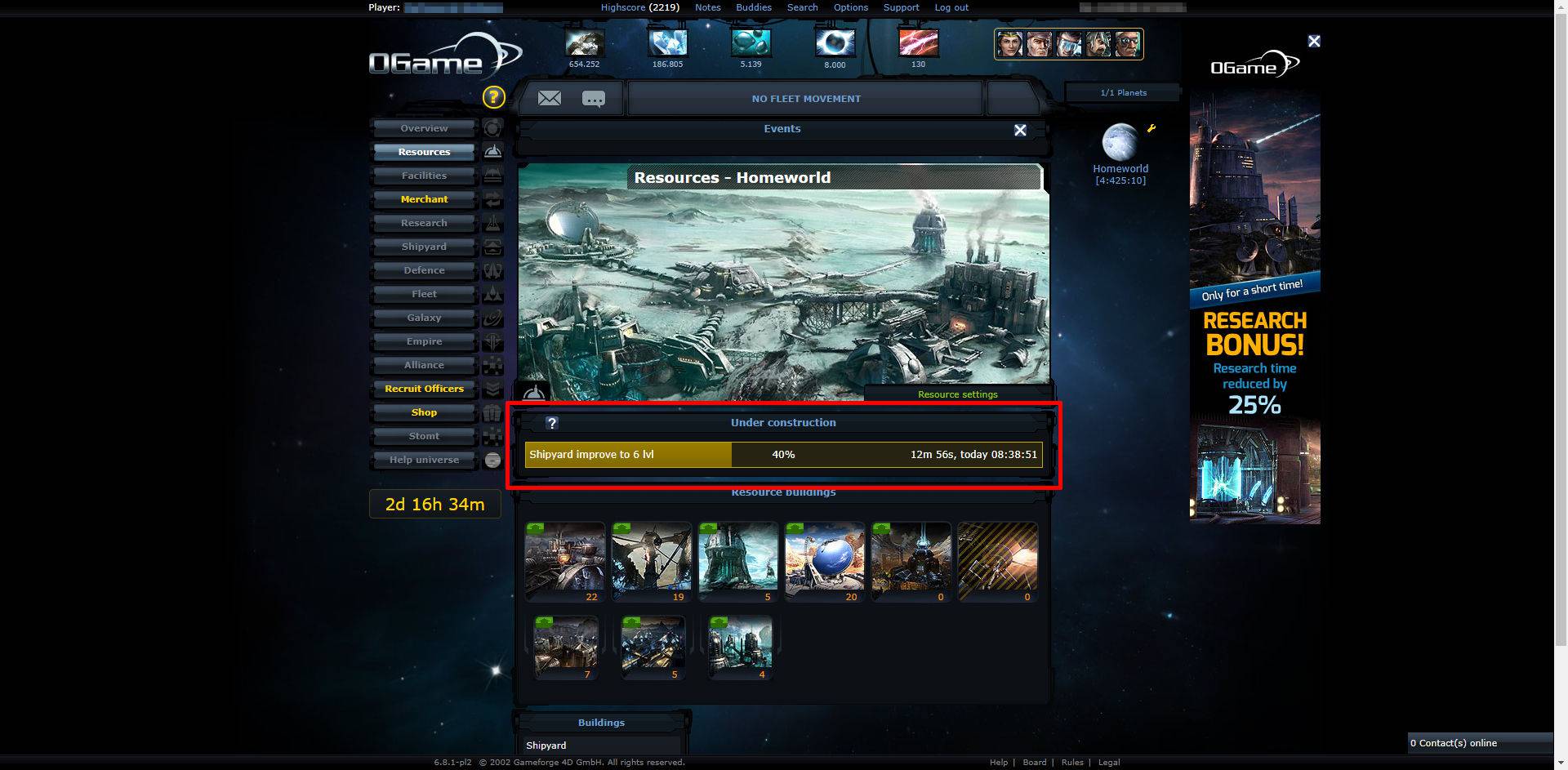The image size is (1568, 770).
Task: Open the Buddies link in the top bar
Action: (x=753, y=7)
